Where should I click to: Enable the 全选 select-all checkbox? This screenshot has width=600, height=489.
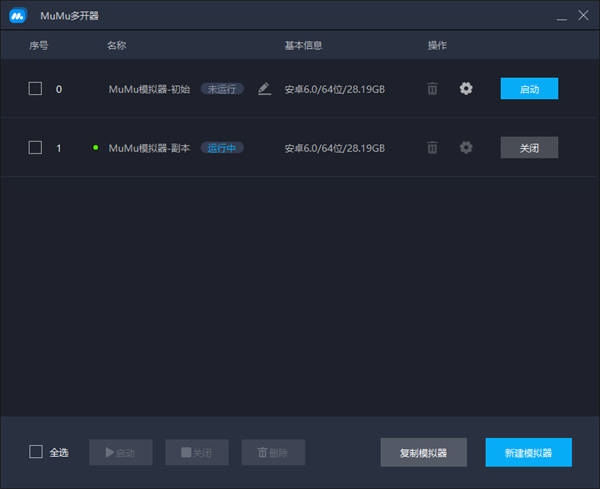36,452
